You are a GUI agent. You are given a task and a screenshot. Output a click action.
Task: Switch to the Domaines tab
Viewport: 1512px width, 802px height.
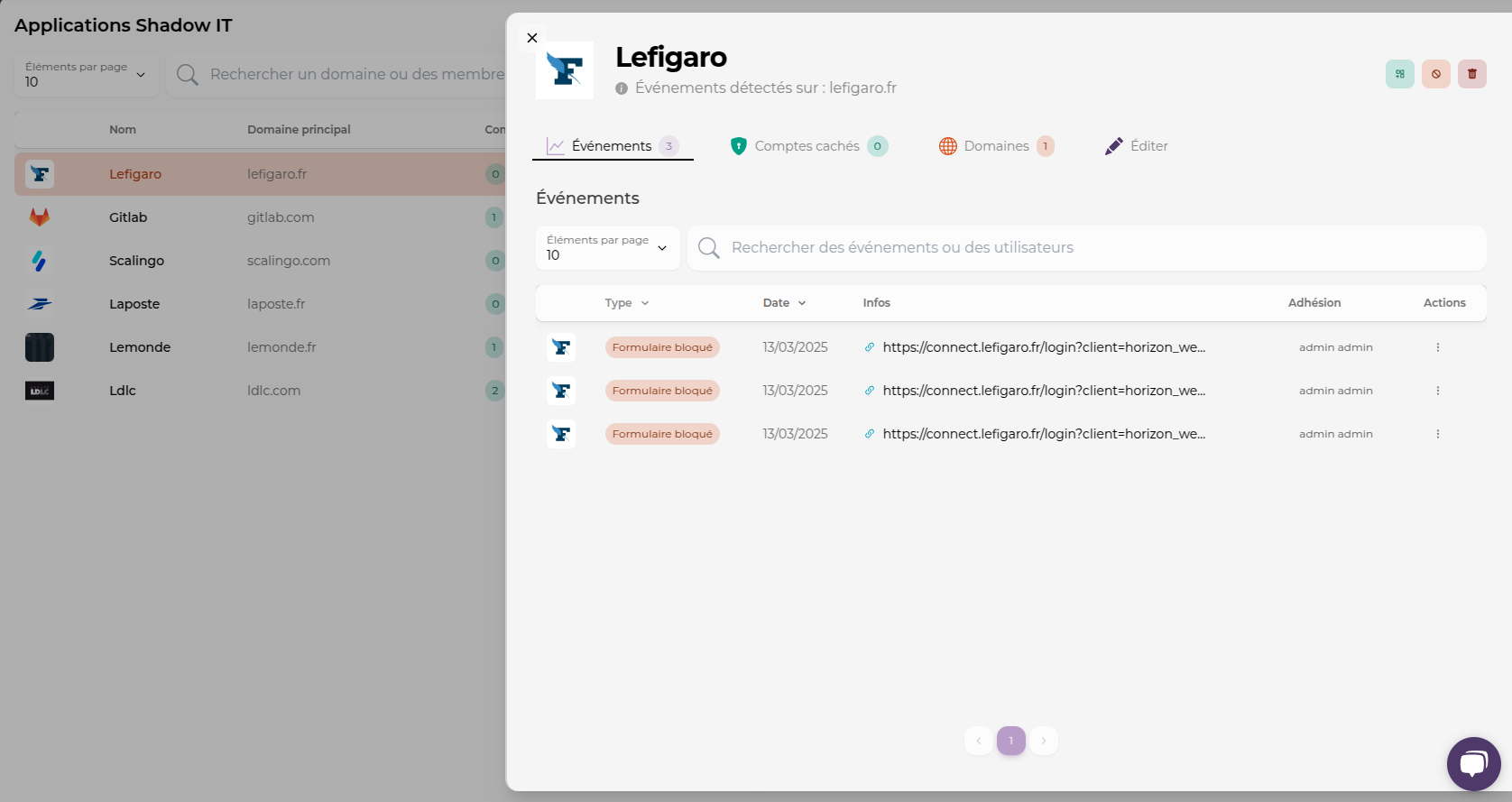point(995,146)
